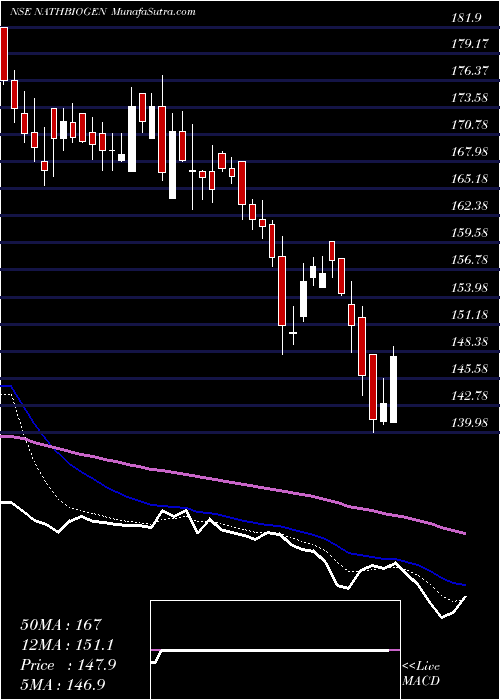This screenshot has width=500, height=700.
Task: Click the 162.38 price axis label
Action: pyautogui.click(x=470, y=206)
